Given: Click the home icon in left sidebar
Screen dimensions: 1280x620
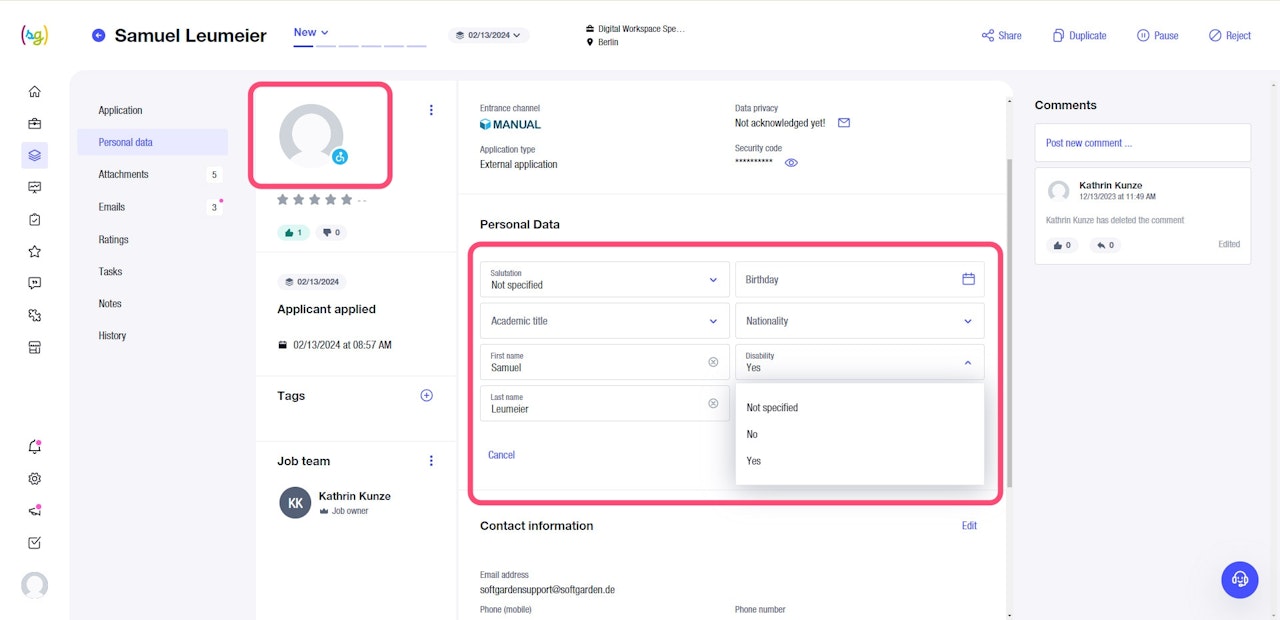Looking at the screenshot, I should (x=35, y=92).
